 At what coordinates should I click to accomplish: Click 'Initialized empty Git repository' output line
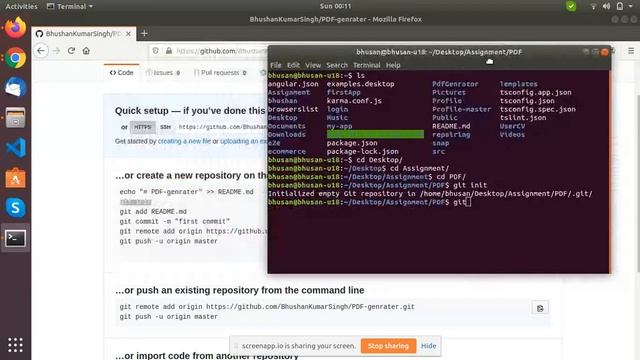click(430, 193)
